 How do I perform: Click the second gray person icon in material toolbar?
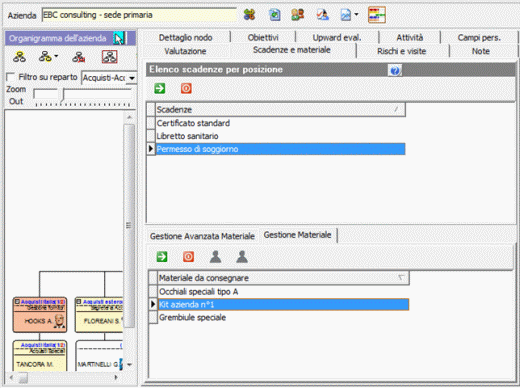tap(242, 257)
